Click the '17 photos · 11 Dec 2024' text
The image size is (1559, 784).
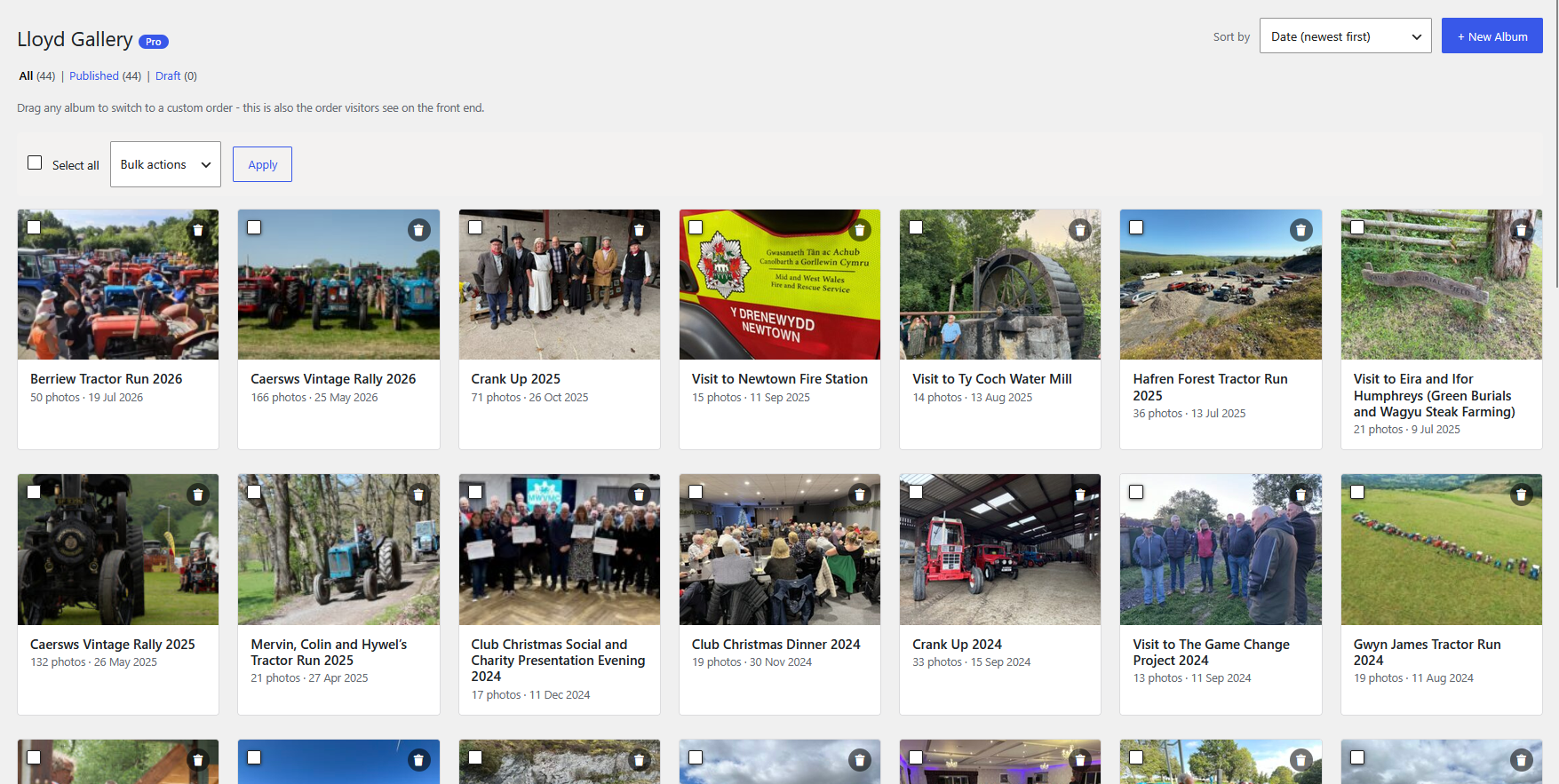click(x=530, y=695)
